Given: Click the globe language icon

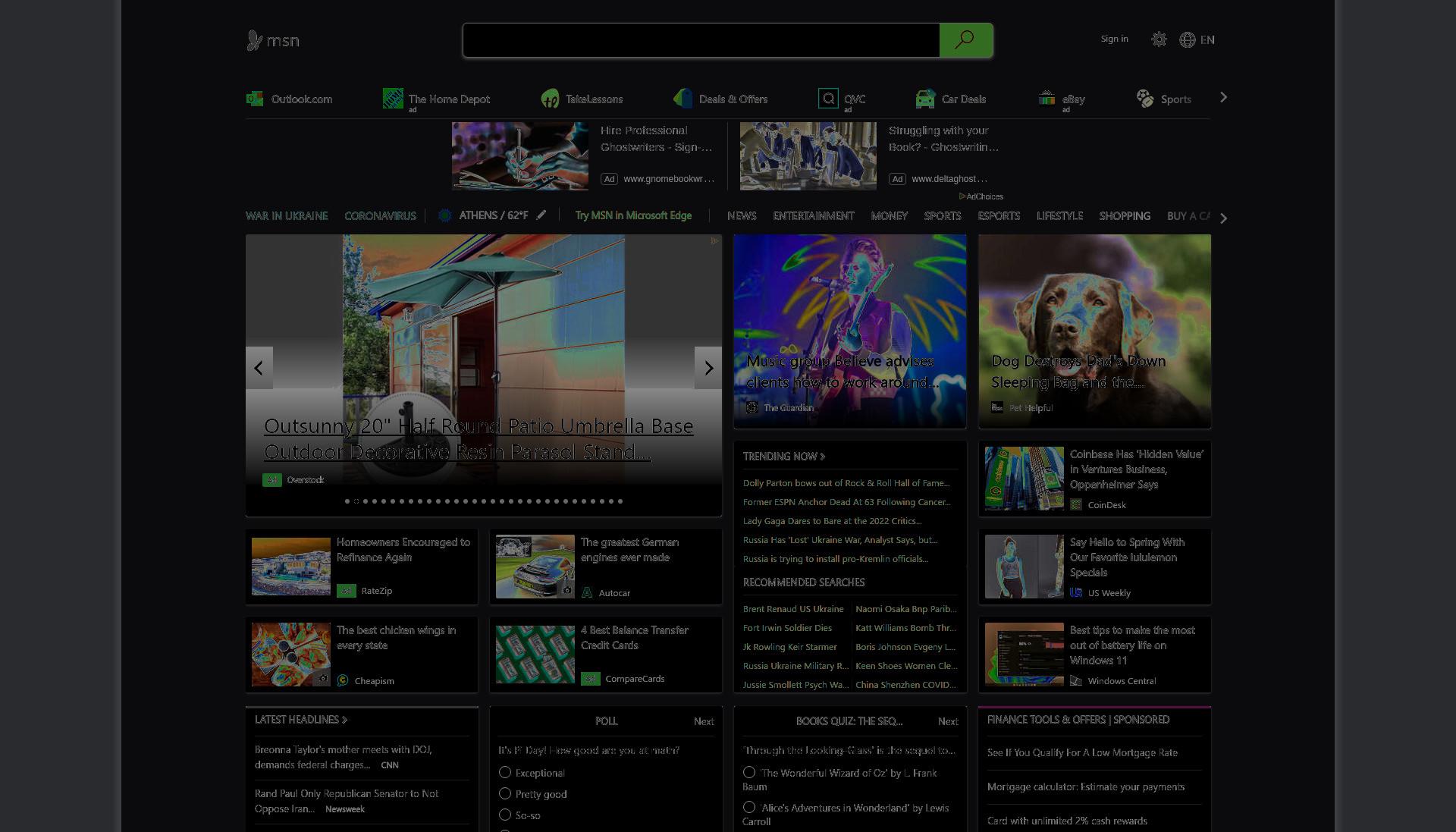Looking at the screenshot, I should pos(1188,40).
